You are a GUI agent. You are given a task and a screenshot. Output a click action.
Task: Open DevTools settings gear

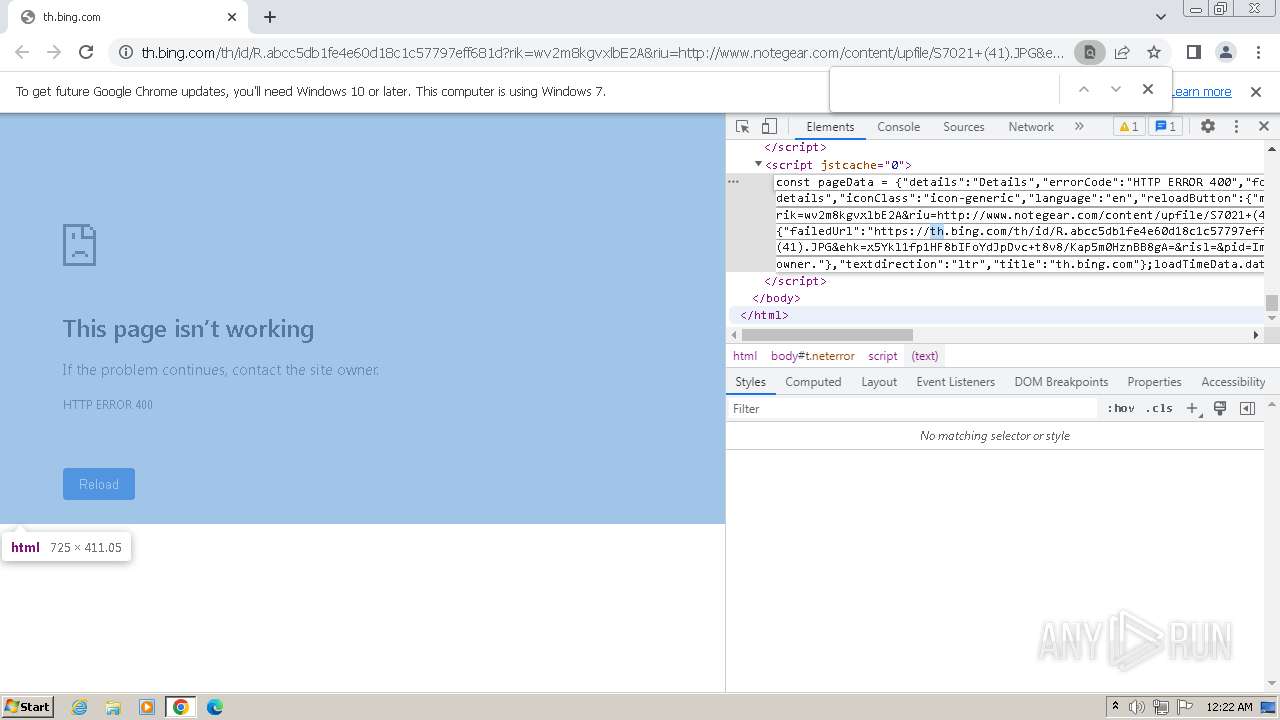(x=1208, y=127)
